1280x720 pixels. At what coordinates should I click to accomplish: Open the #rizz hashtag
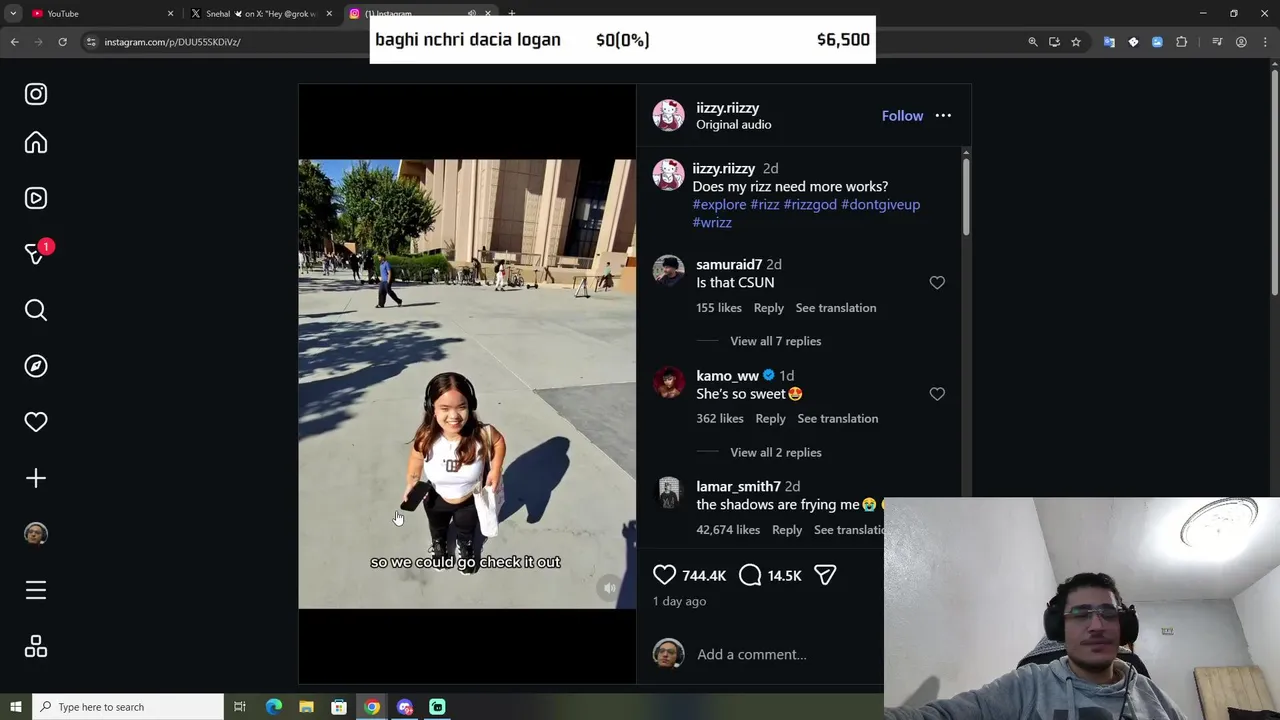pos(765,205)
